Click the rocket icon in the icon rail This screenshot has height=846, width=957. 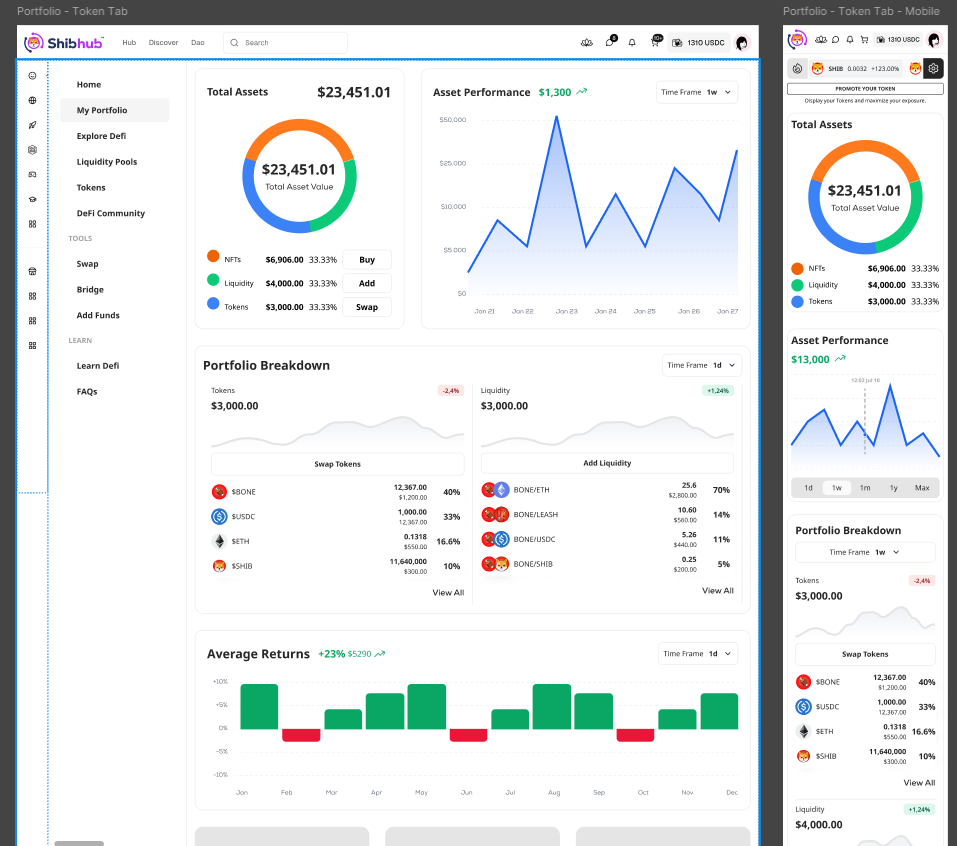coord(32,125)
